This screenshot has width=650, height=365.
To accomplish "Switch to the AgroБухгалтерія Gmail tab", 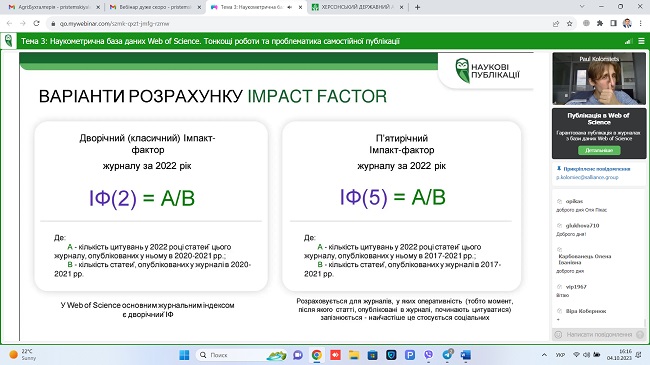I will pos(54,7).
